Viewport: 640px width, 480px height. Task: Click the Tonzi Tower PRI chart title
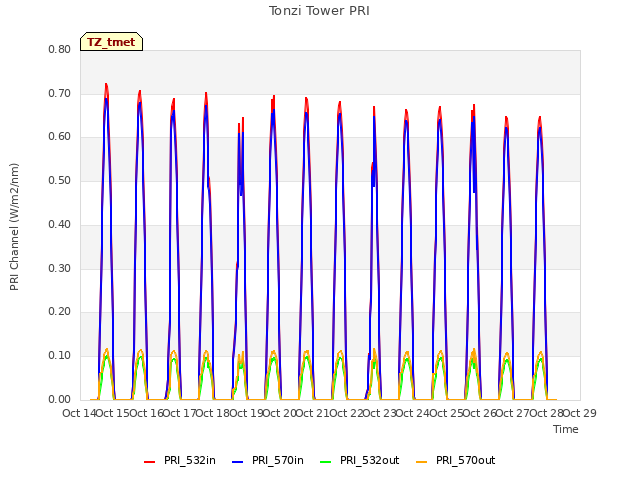point(319,11)
